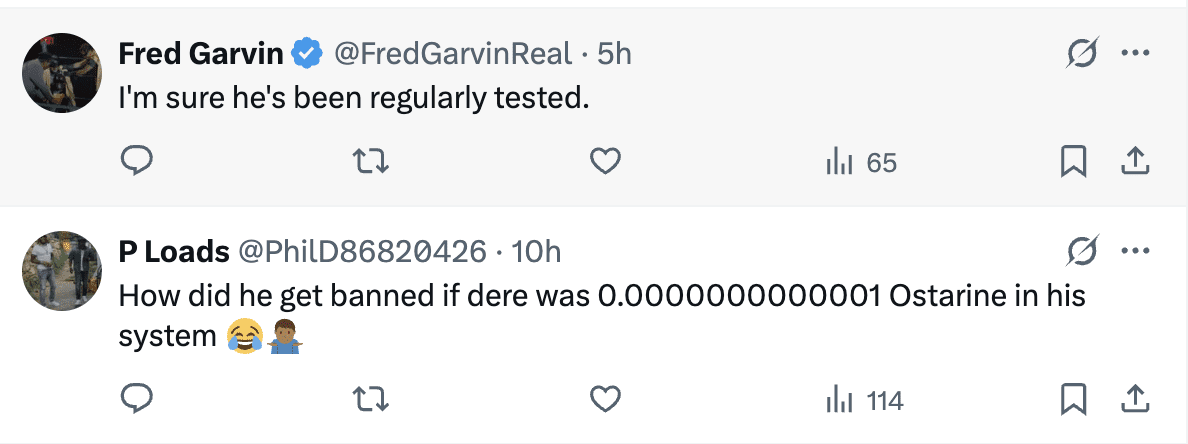
Task: Open Grok action on Fred Garvin's tweet
Action: coord(1081,53)
